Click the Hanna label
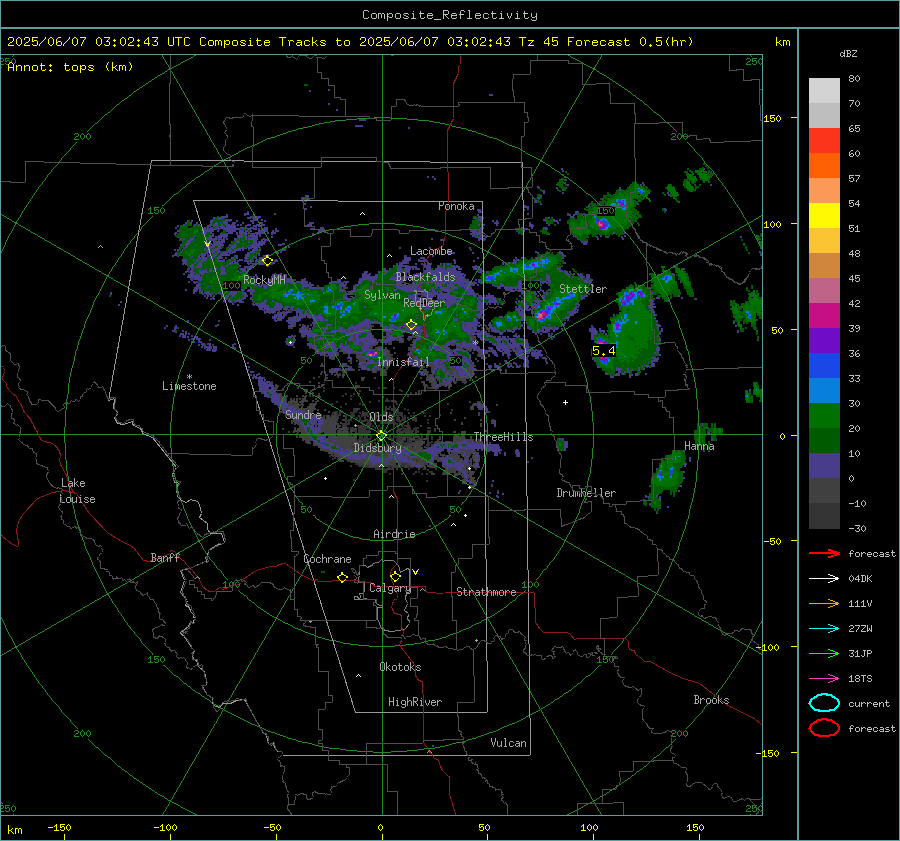The width and height of the screenshot is (900, 841). [699, 447]
